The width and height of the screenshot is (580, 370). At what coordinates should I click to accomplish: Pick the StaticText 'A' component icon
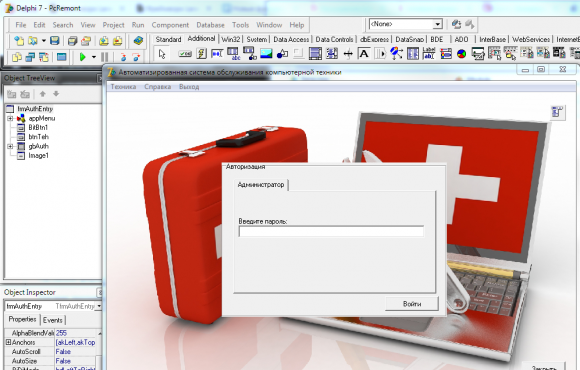pos(364,54)
